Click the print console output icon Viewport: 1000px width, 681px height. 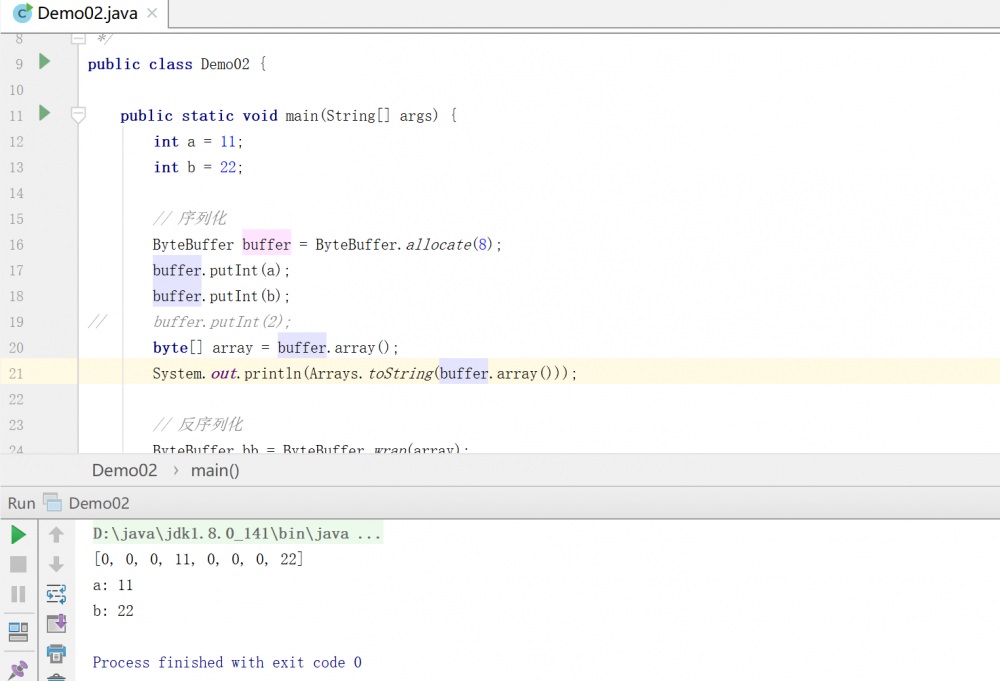(56, 653)
